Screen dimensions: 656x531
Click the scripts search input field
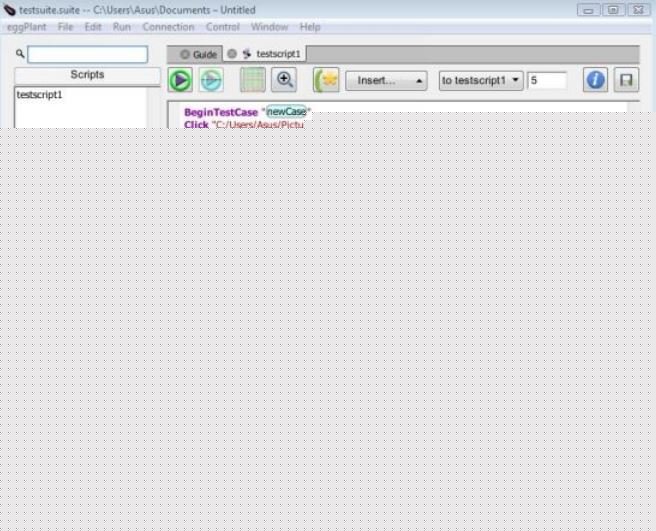[87, 54]
